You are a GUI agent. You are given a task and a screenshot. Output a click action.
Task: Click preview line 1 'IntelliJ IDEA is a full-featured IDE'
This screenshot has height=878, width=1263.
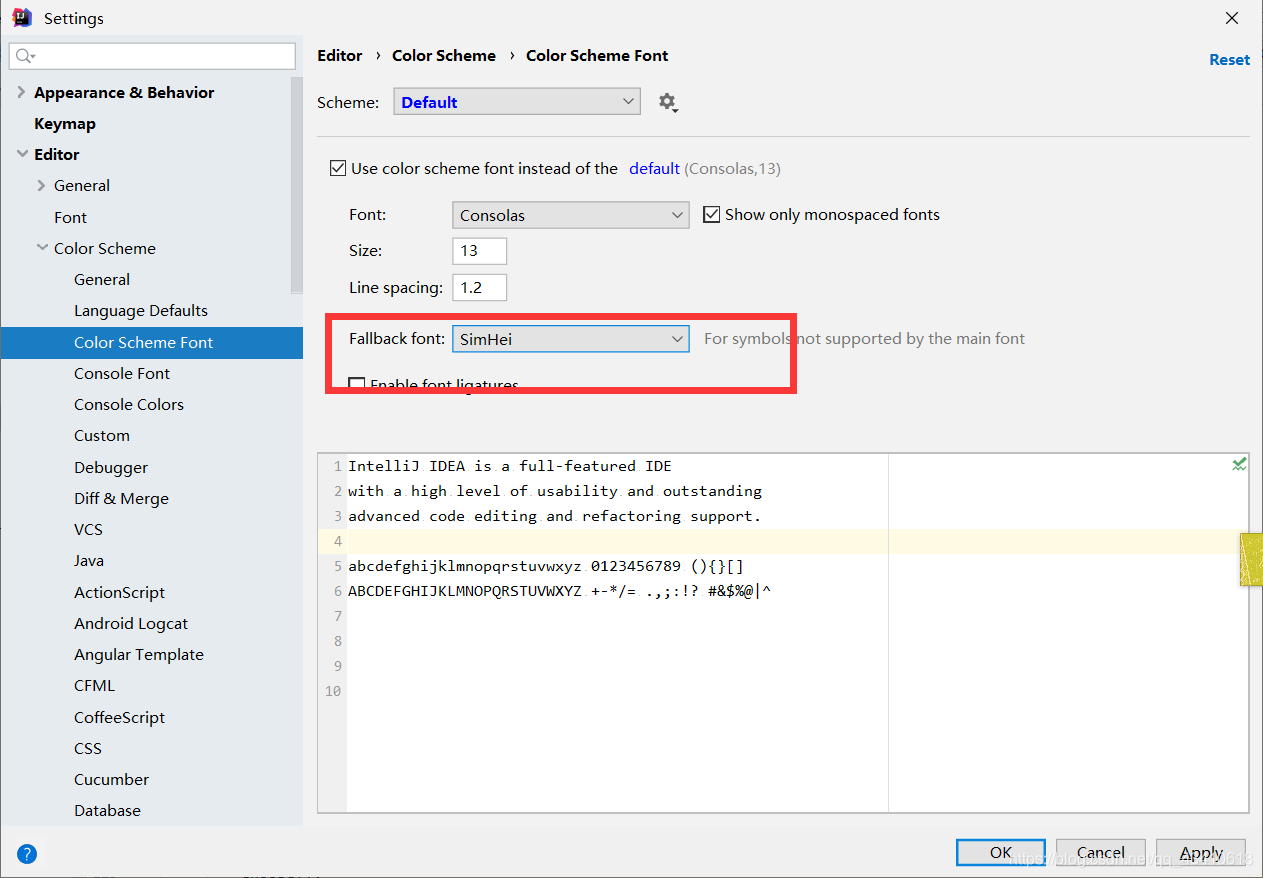point(510,466)
